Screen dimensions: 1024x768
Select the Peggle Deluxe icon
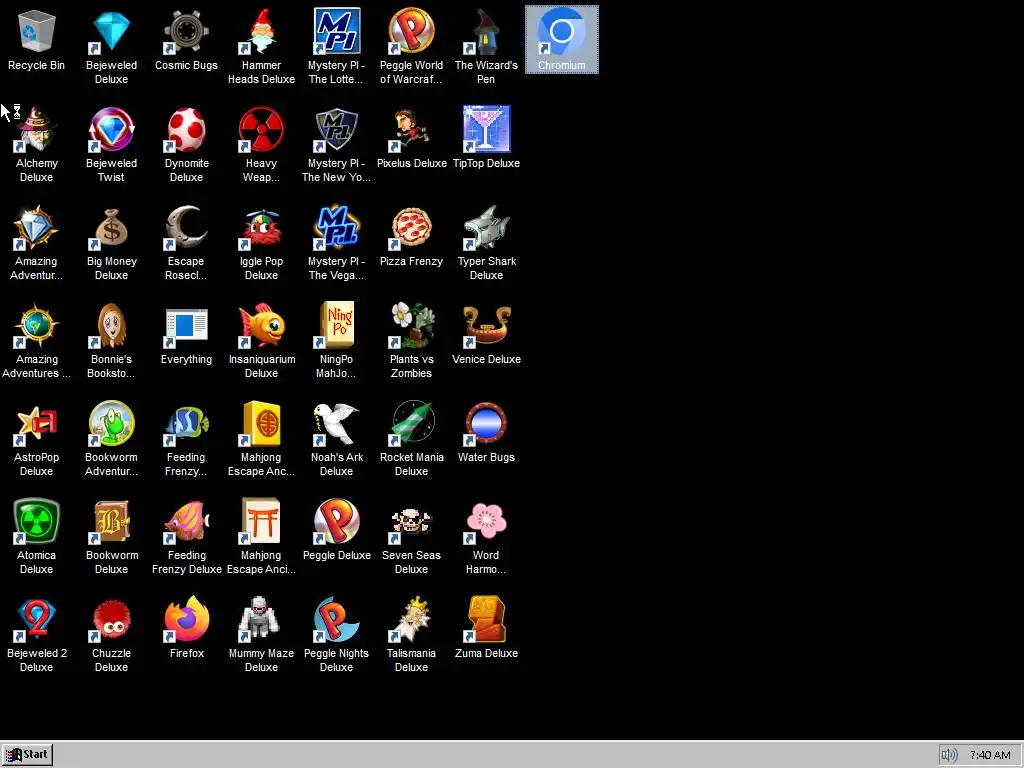pos(336,521)
